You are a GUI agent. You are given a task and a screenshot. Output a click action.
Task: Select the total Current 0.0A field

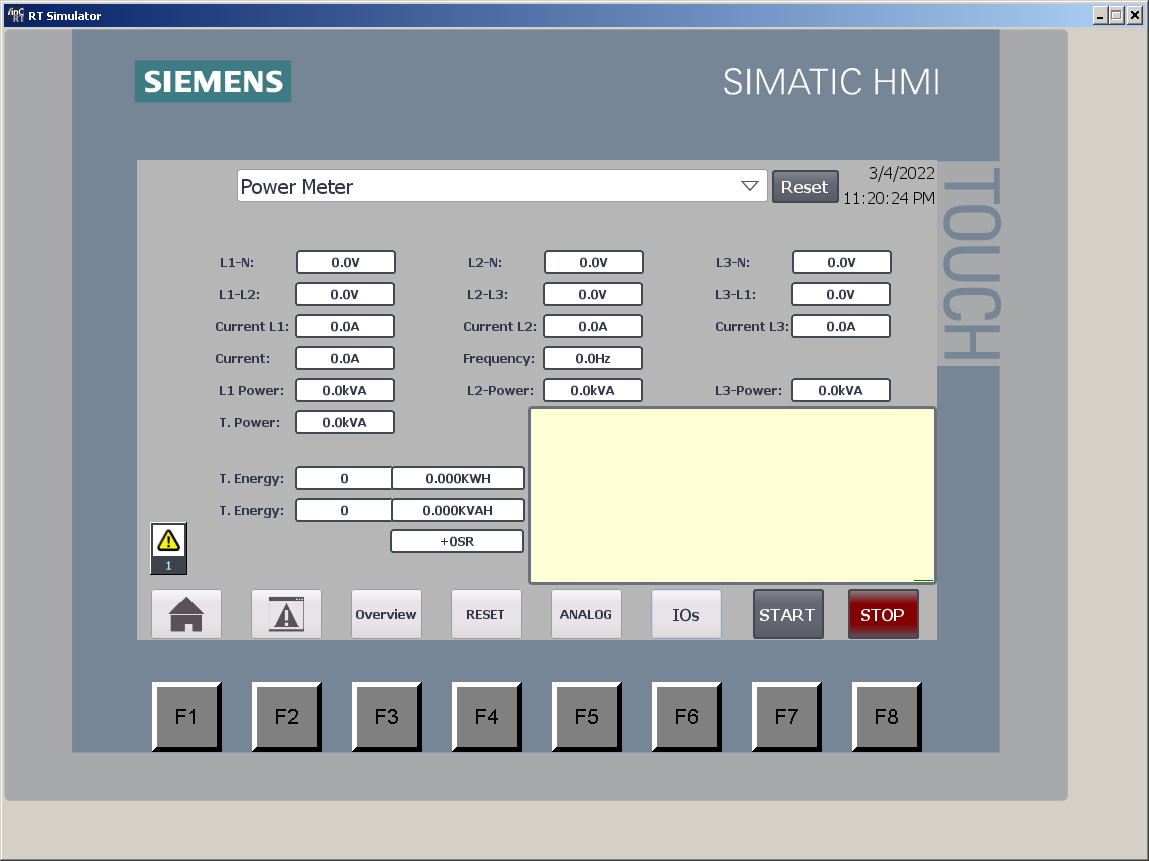345,358
